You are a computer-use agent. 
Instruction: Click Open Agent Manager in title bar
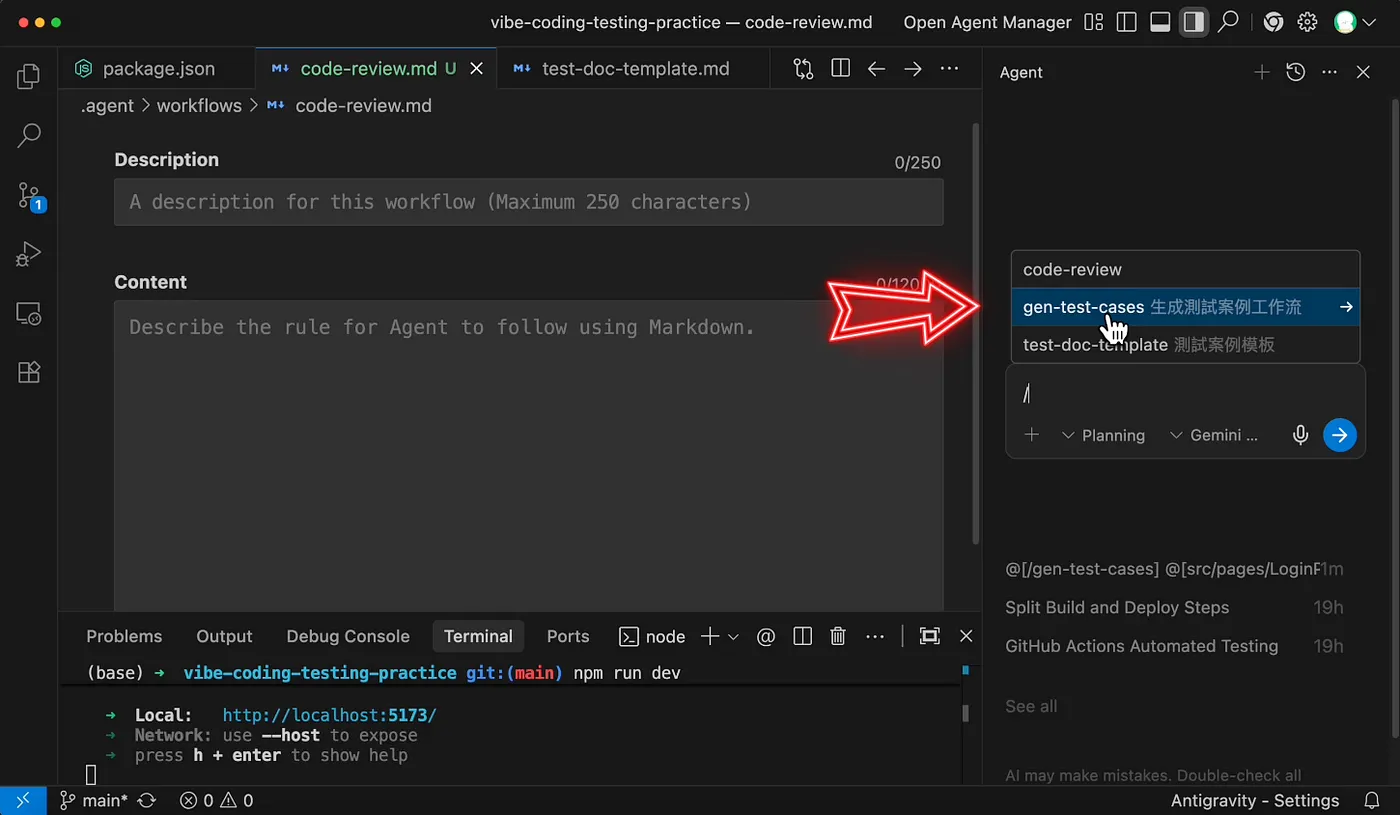tap(987, 22)
